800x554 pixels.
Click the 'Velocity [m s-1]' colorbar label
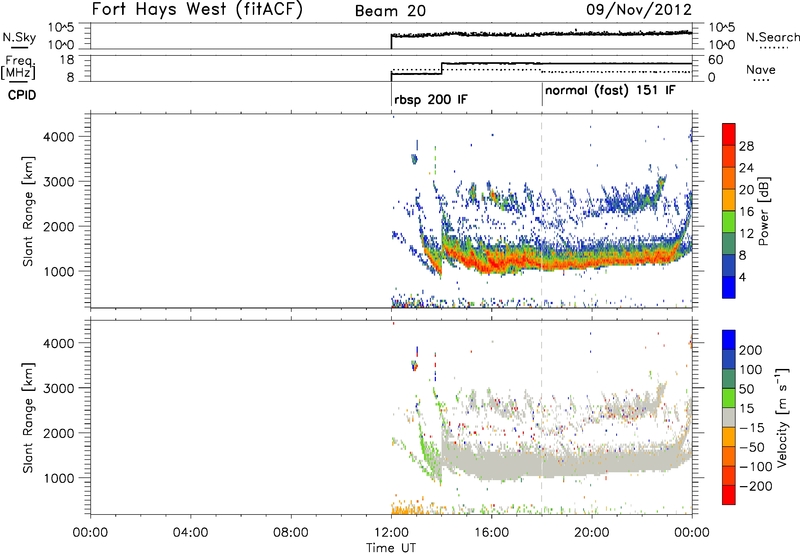click(781, 417)
